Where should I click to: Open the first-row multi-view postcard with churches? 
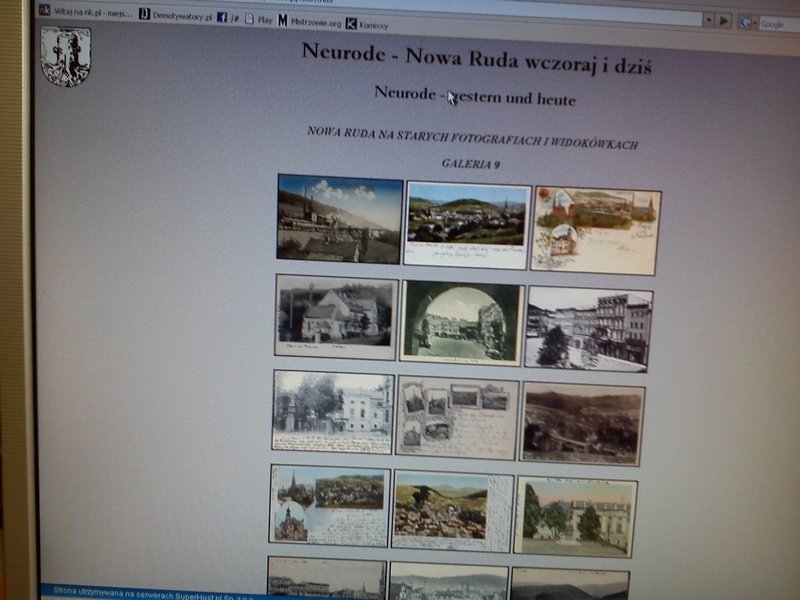pos(595,231)
